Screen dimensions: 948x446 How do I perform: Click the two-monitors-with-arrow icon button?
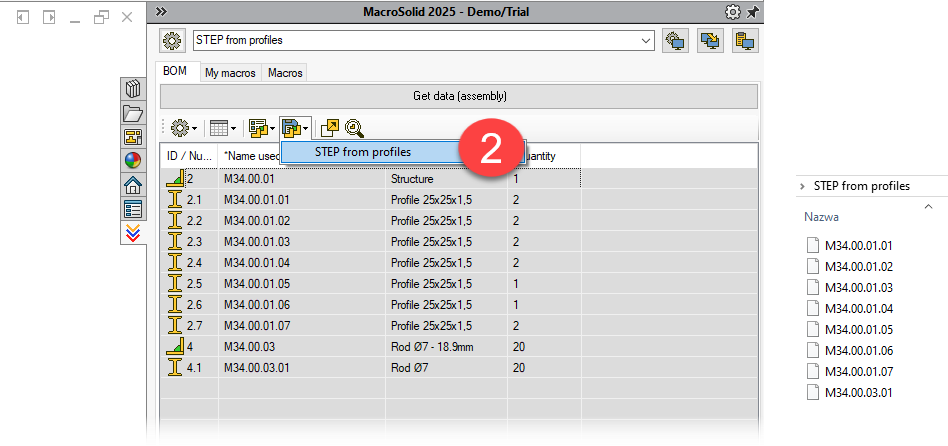[710, 40]
